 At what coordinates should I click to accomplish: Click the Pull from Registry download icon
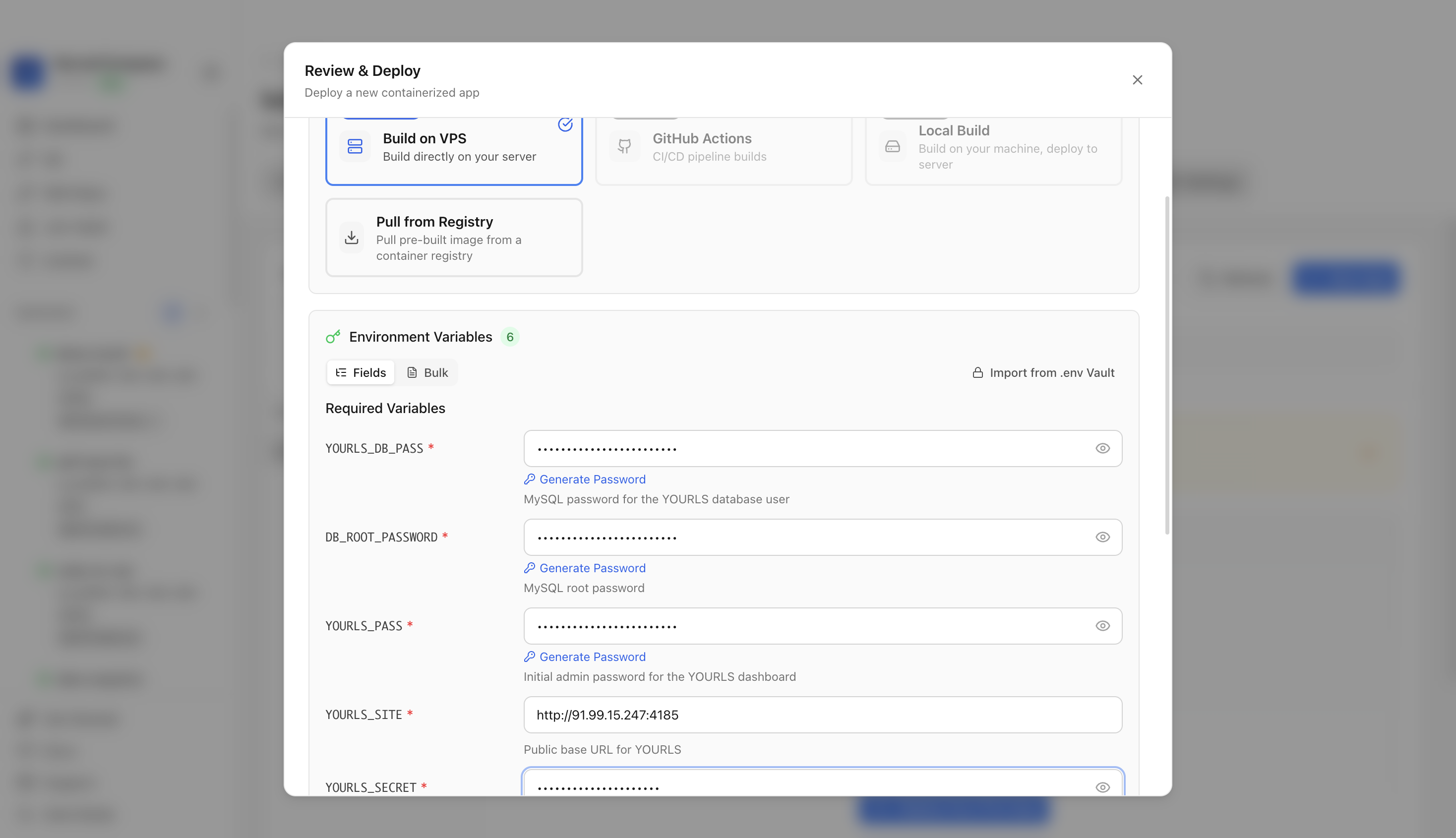pyautogui.click(x=351, y=238)
